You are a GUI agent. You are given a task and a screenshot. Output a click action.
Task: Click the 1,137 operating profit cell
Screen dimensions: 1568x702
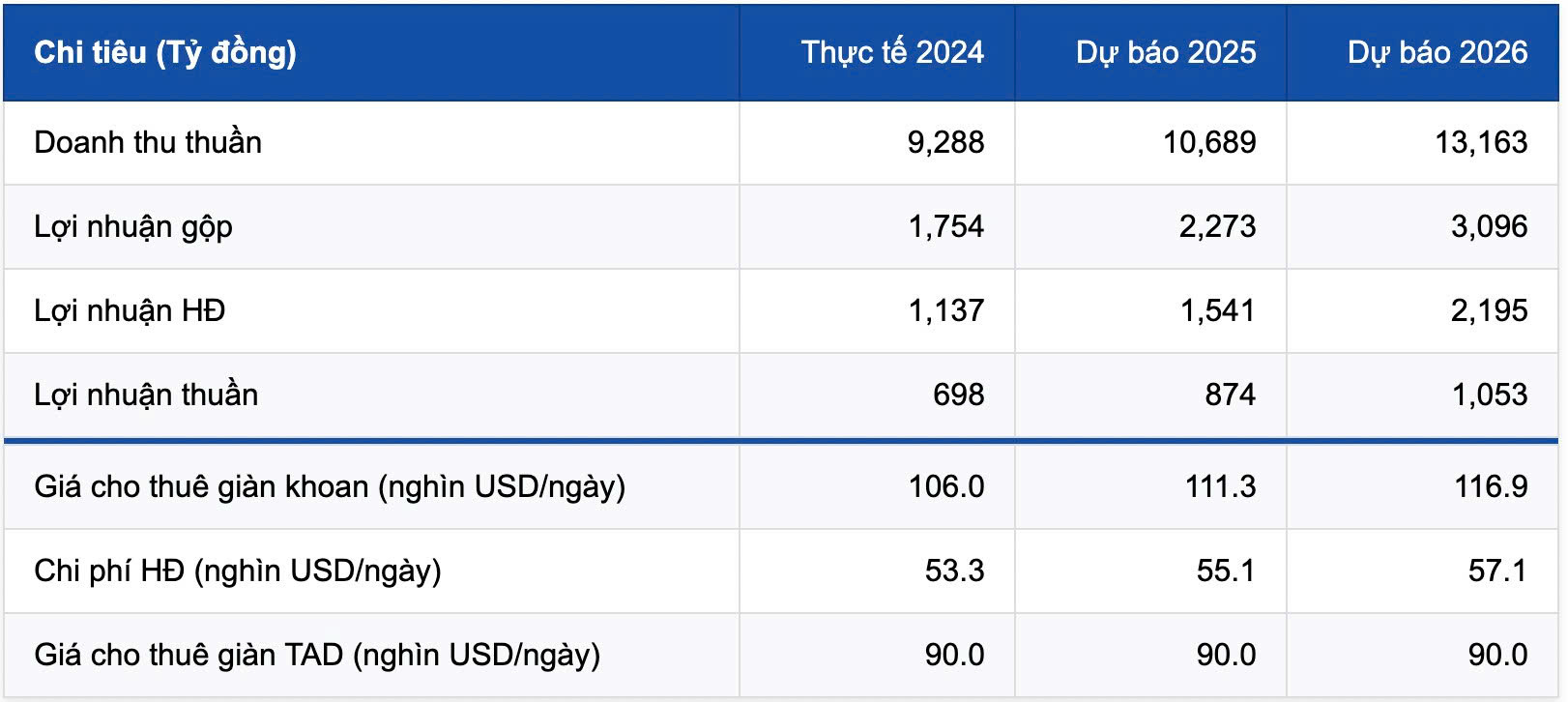pos(945,310)
